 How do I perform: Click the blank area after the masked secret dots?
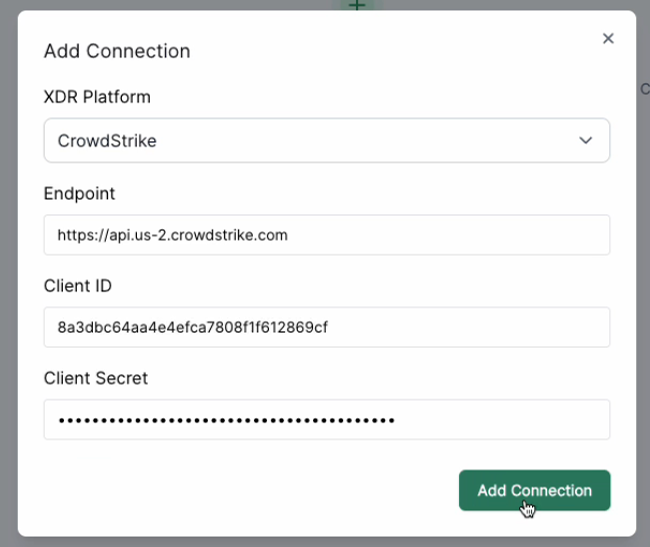[500, 421]
